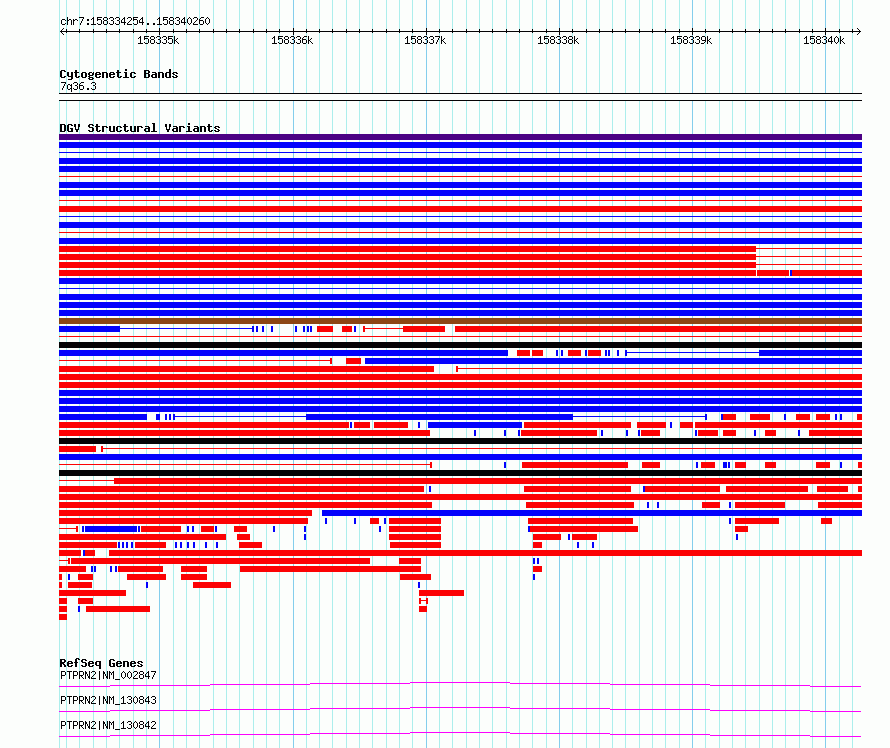Viewport: 890px width, 748px height.
Task: Select the 158337k ruler position label
Action: click(x=425, y=40)
